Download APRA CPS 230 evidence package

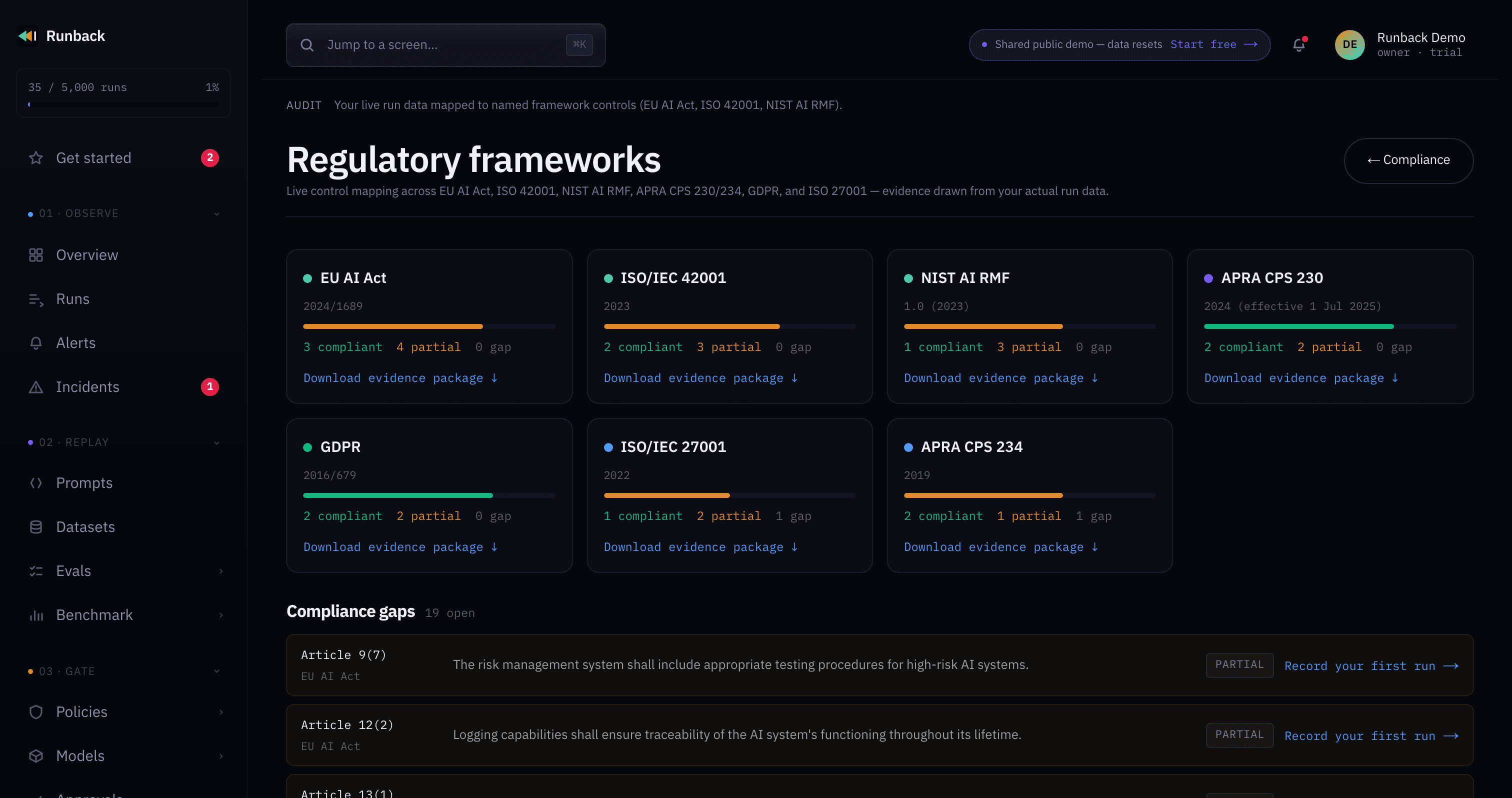coord(1301,378)
